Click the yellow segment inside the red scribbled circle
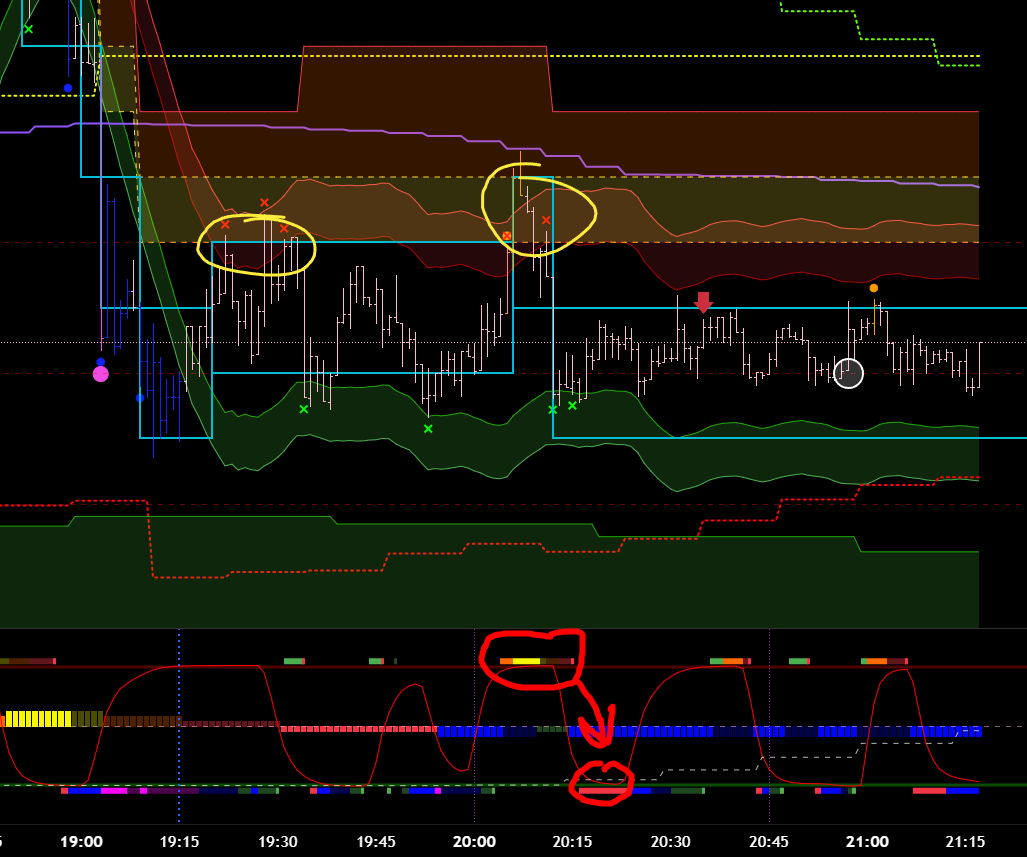The height and width of the screenshot is (857, 1027). (x=526, y=661)
